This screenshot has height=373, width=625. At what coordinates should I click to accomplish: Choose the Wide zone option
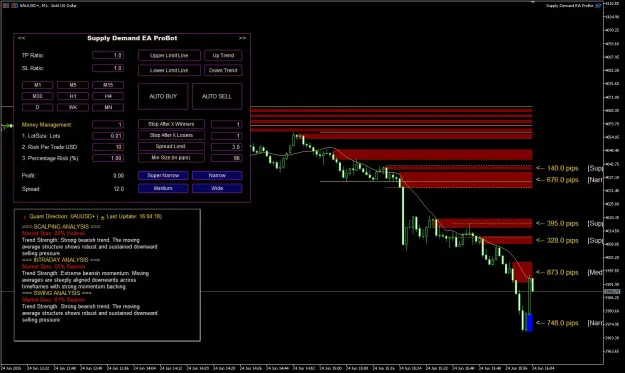pos(217,188)
